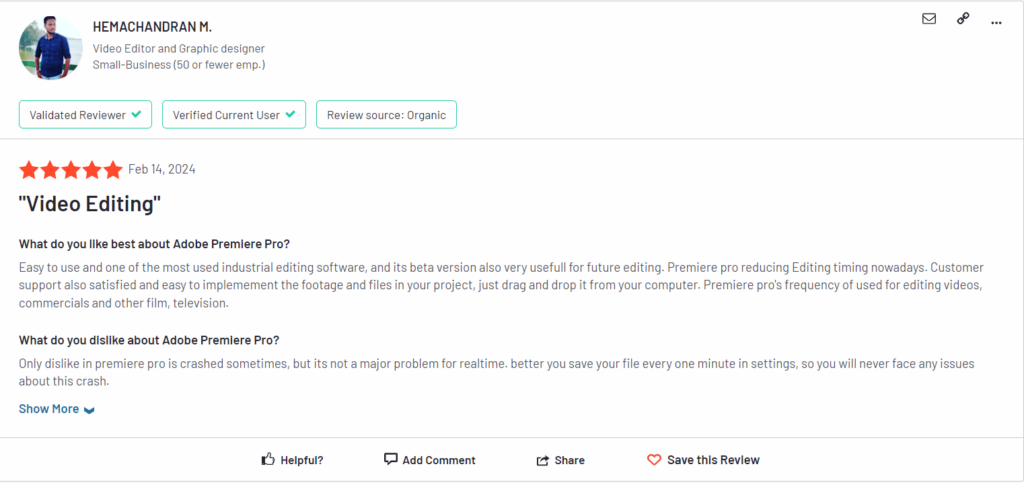Click the paragraph starting "Only dislike in premiere pro"
1024x483 pixels.
496,372
